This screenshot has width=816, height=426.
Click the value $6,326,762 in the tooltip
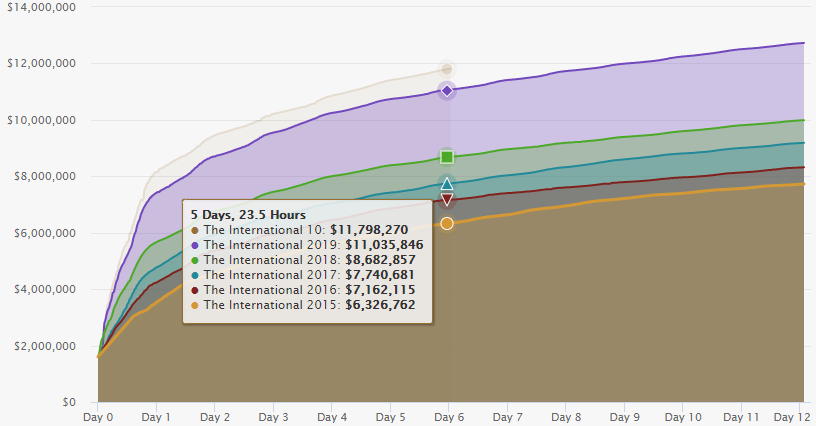click(x=380, y=305)
